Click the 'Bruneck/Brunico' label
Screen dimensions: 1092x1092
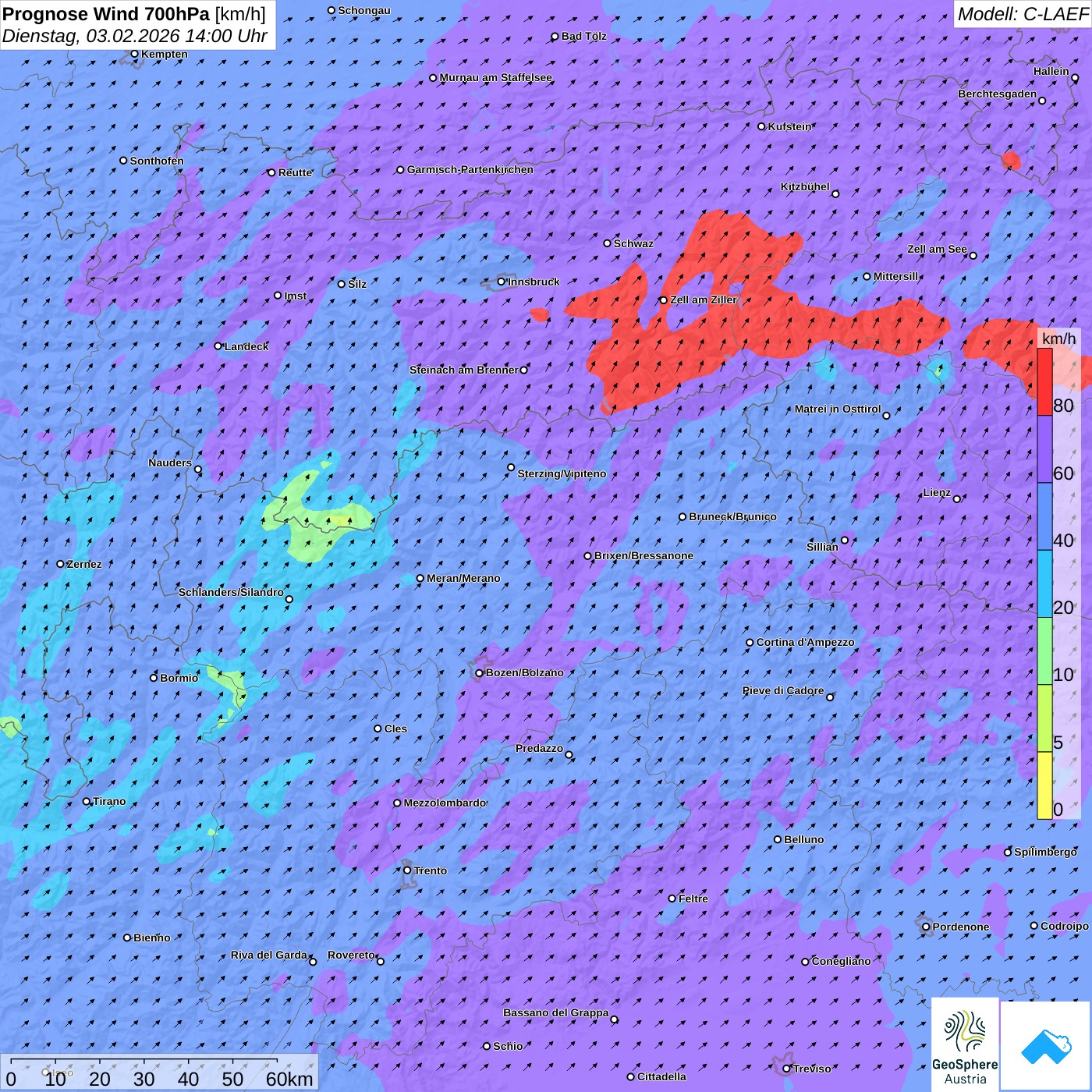(732, 516)
